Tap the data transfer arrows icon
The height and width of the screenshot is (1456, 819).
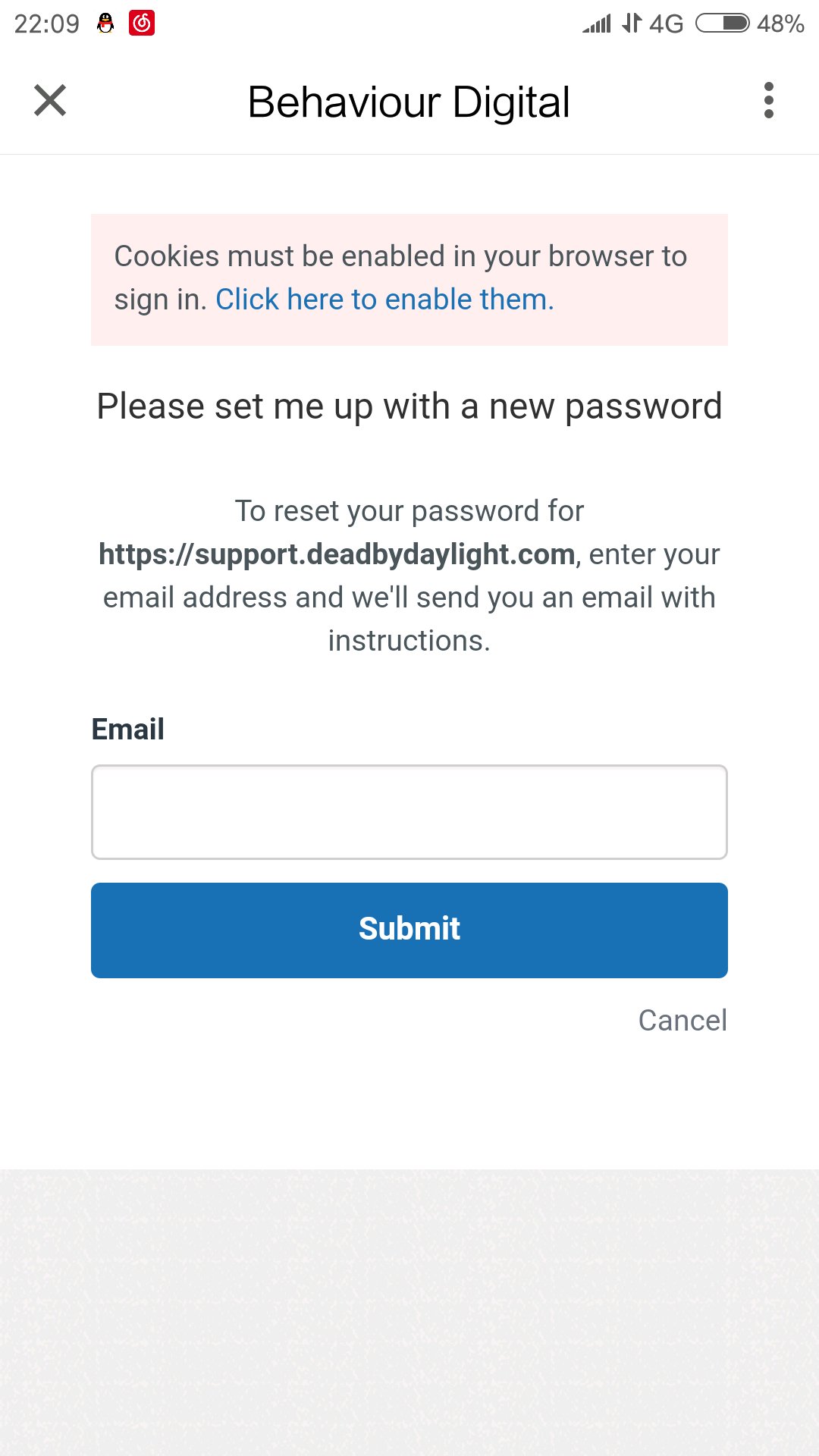point(631,24)
